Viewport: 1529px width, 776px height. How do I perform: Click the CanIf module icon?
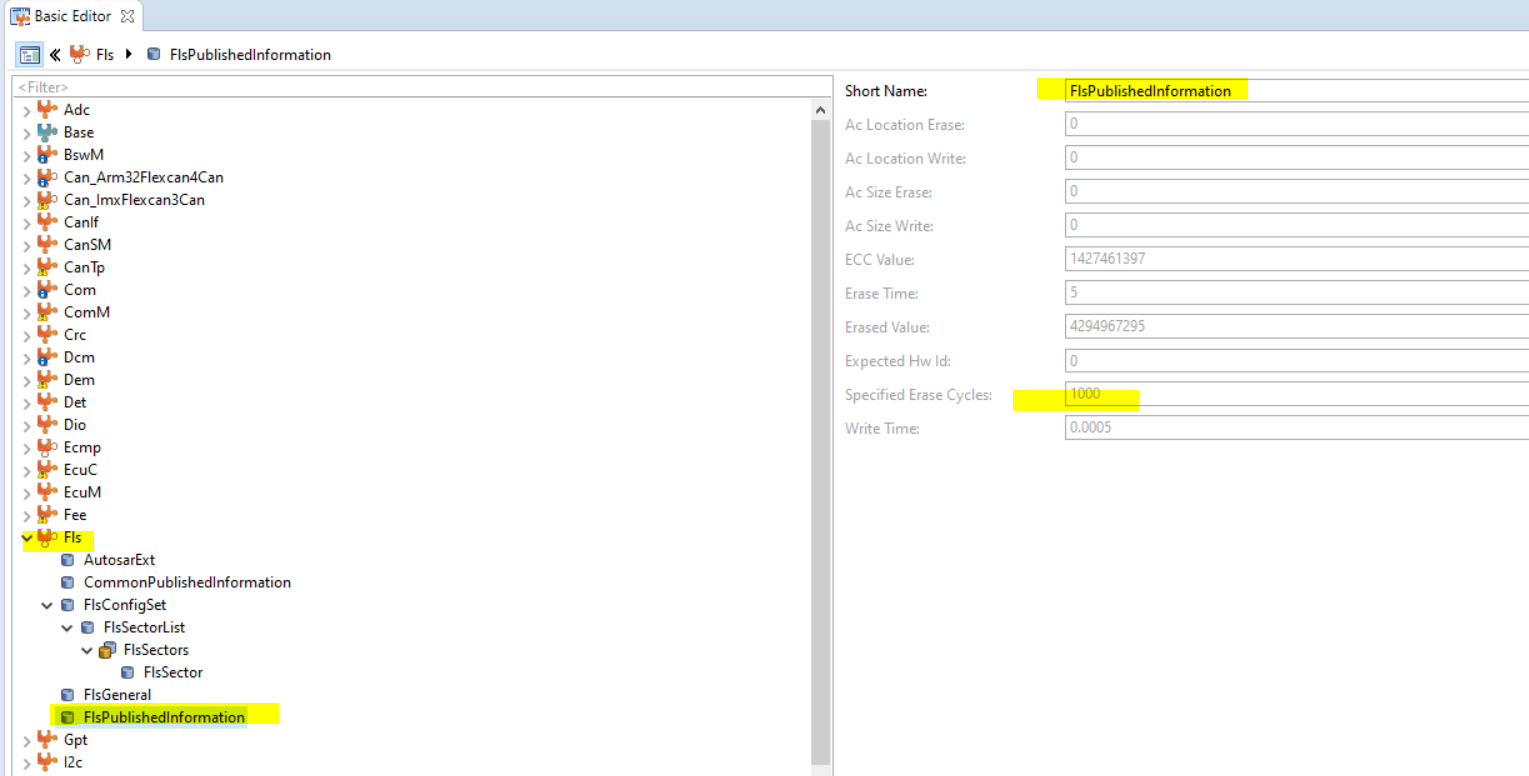point(46,222)
